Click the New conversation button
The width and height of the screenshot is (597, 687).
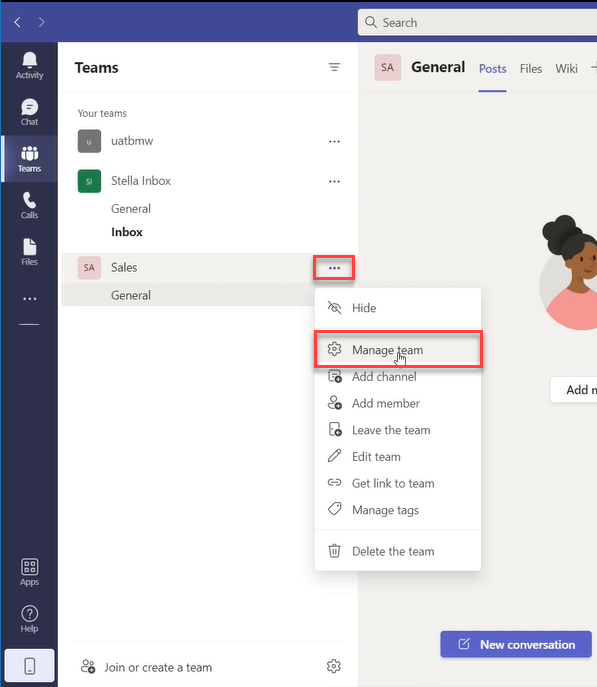(516, 644)
